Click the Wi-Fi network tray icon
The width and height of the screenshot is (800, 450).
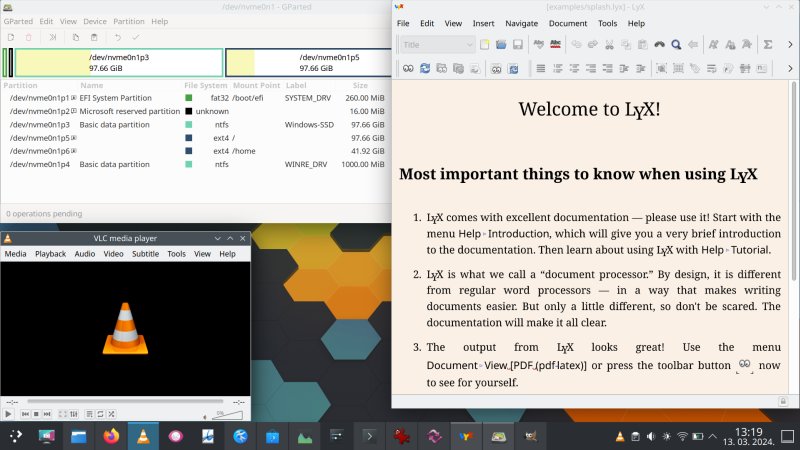(x=682, y=436)
